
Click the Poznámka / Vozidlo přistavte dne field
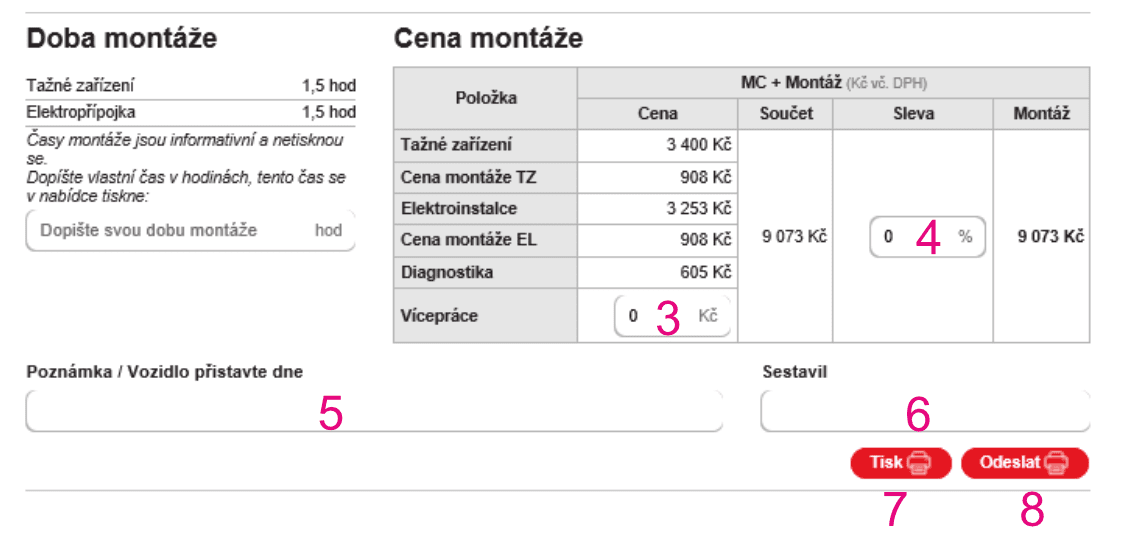click(374, 411)
